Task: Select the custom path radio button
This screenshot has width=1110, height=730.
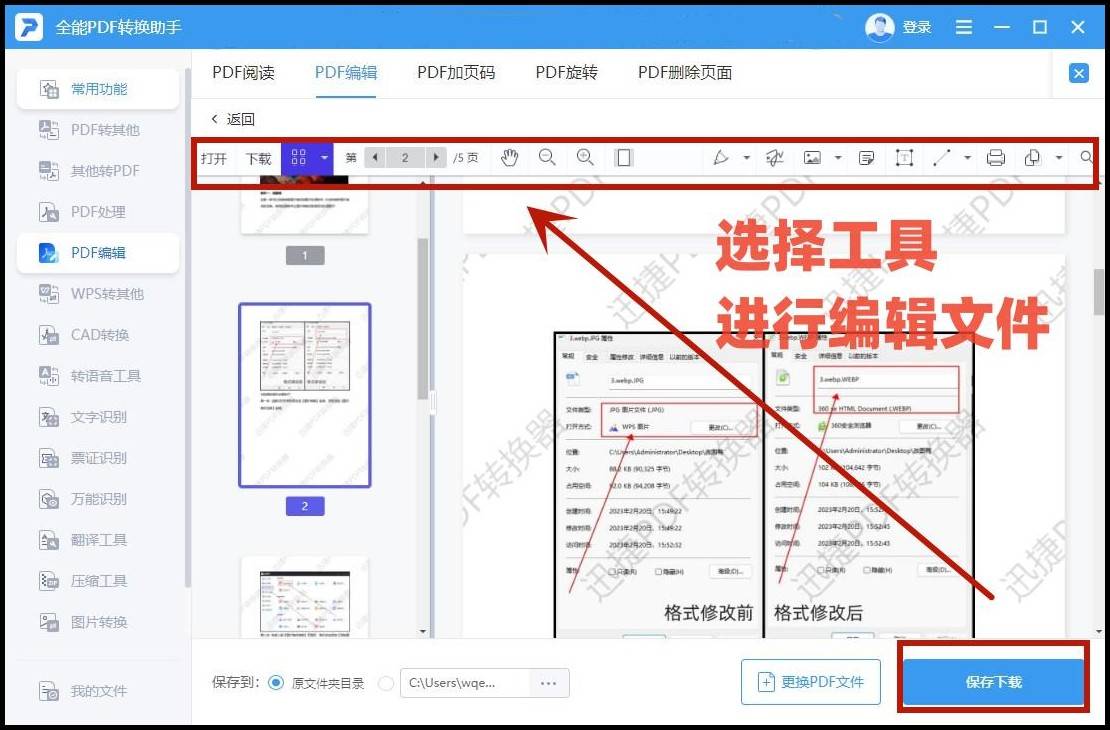Action: pyautogui.click(x=386, y=683)
